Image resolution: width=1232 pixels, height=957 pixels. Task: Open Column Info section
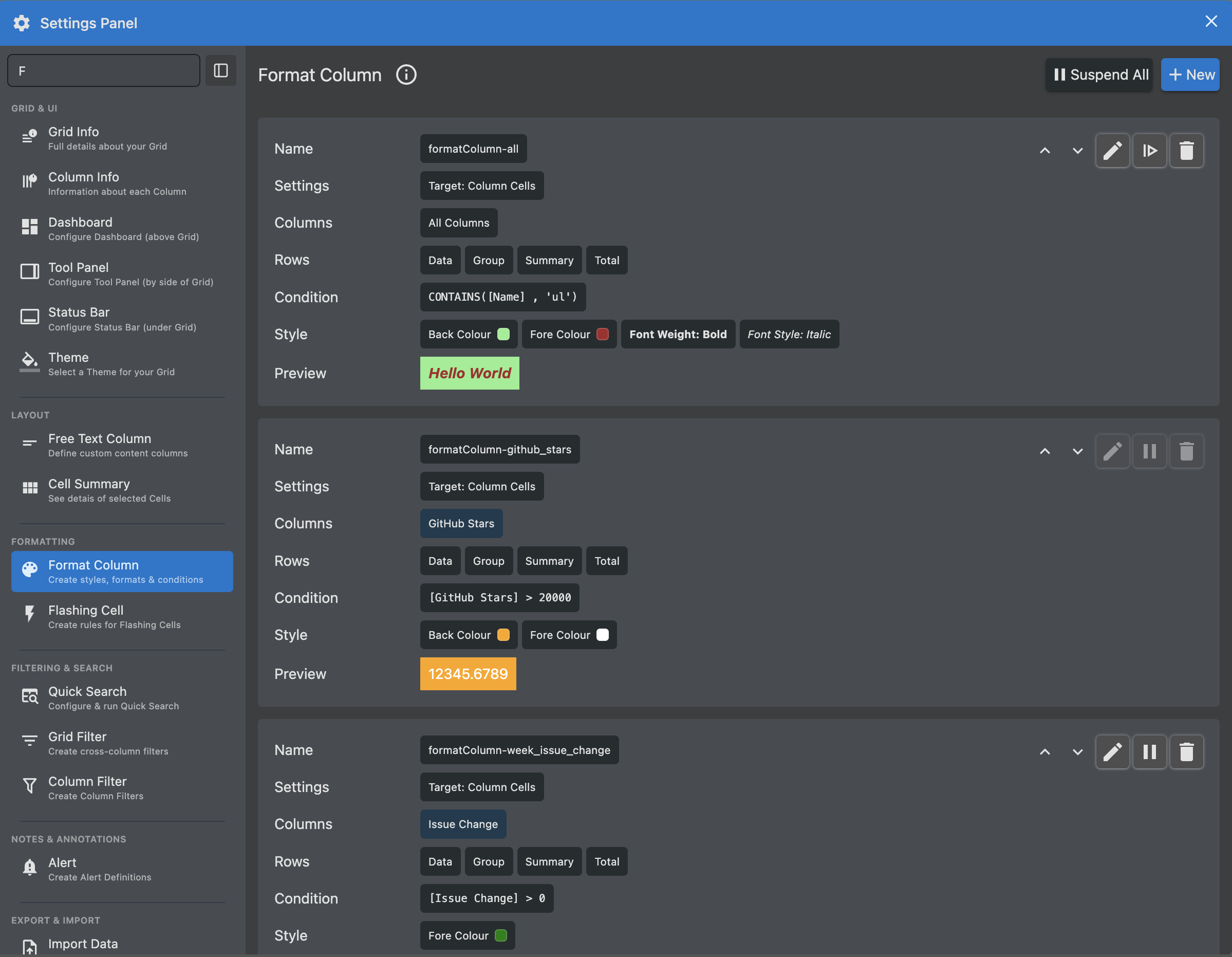click(x=122, y=183)
